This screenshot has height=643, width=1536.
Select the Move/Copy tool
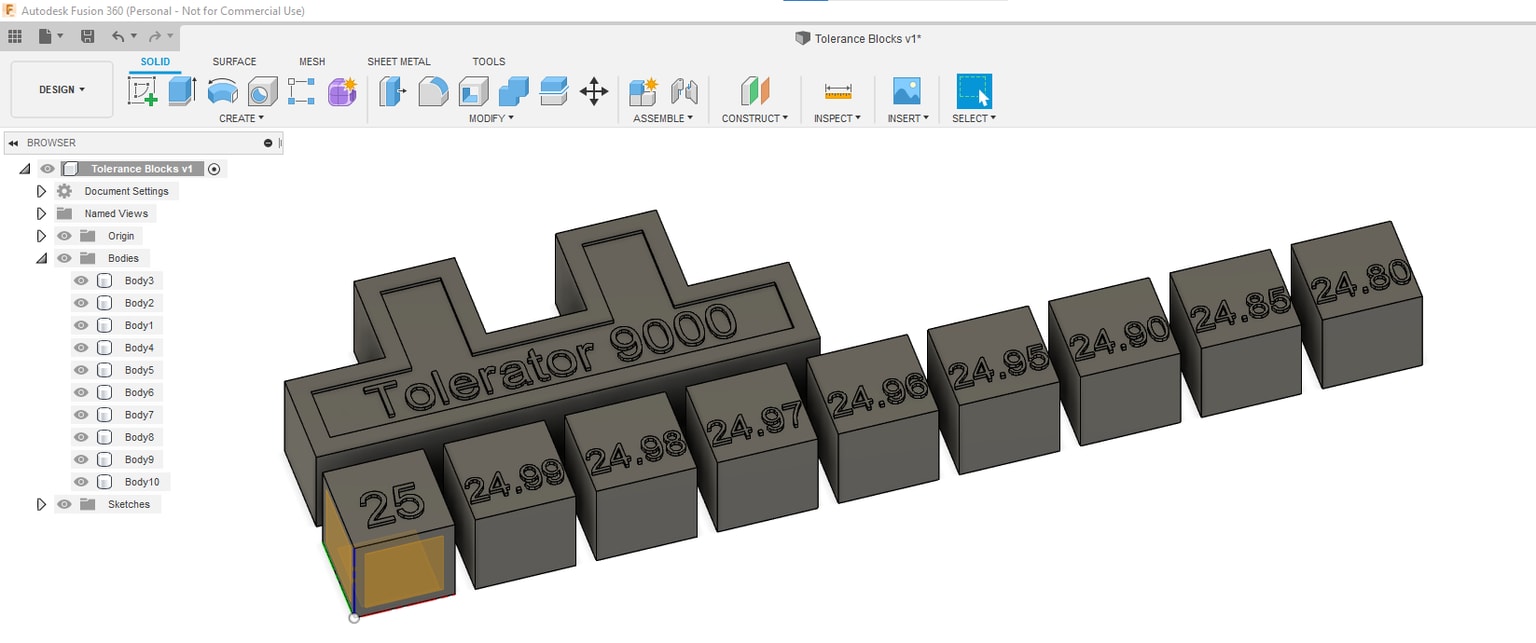pos(594,92)
